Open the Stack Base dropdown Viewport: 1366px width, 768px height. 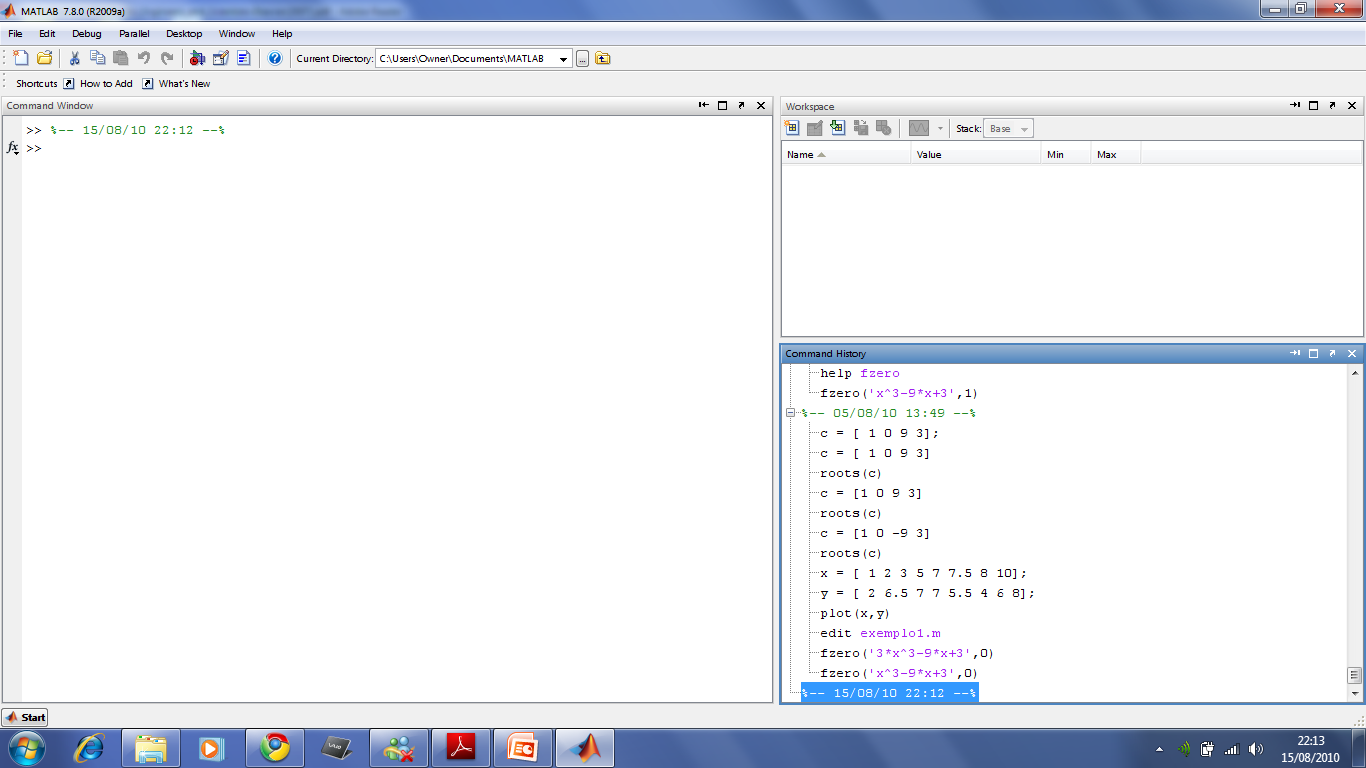(x=1008, y=129)
